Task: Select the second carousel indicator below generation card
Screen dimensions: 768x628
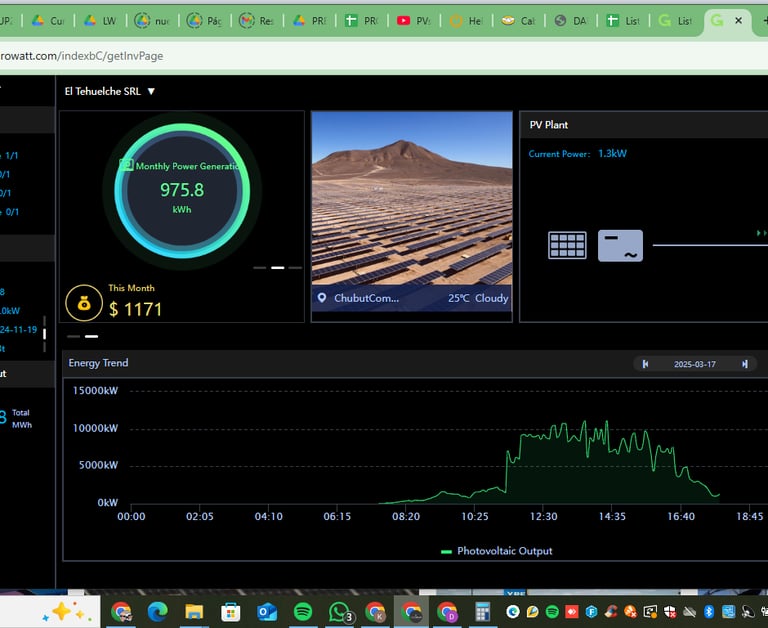Action: [91, 337]
